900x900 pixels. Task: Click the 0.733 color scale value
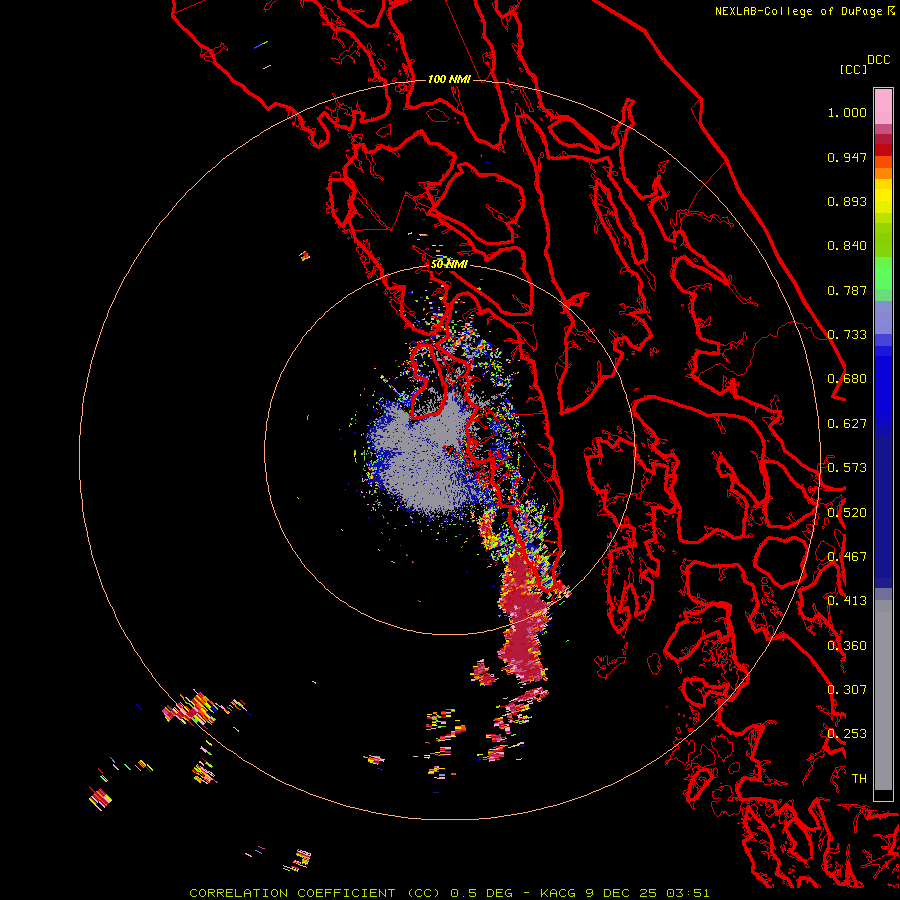click(x=847, y=335)
